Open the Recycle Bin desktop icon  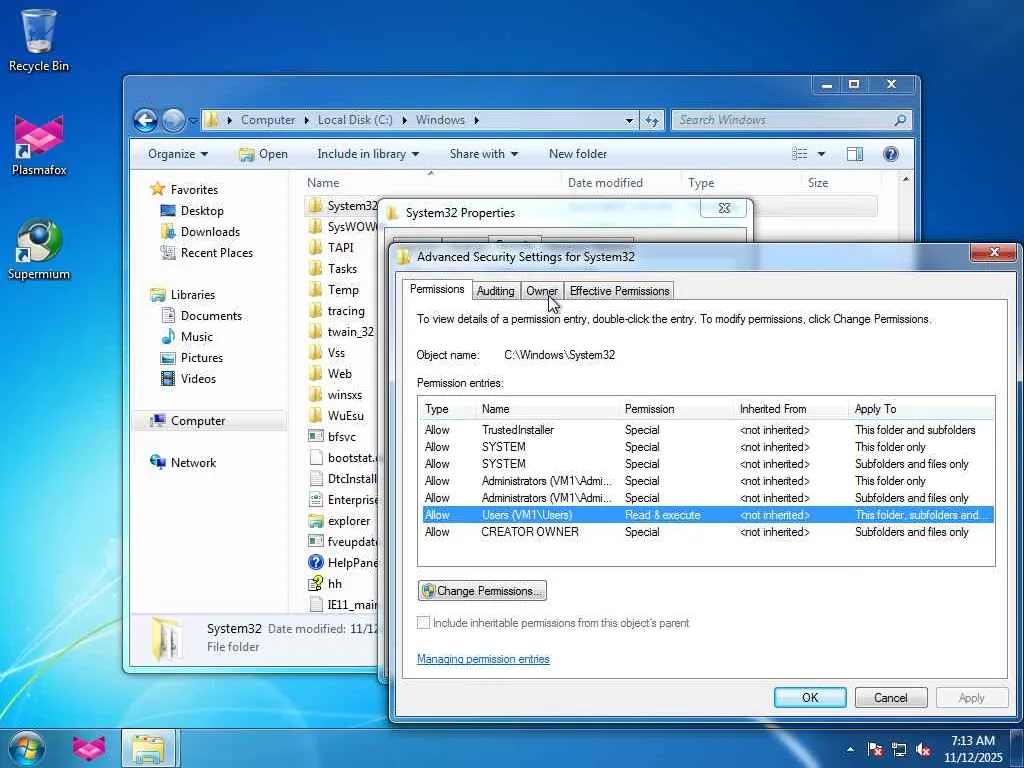[x=38, y=39]
